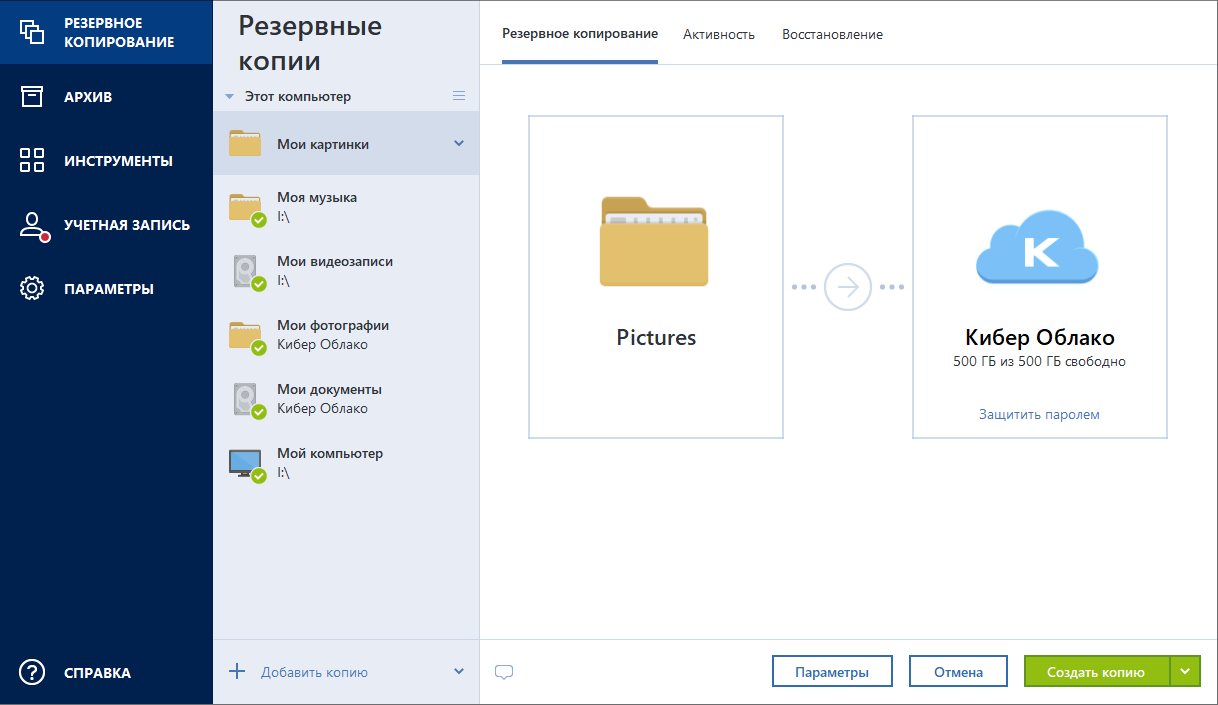Image resolution: width=1218 pixels, height=705 pixels.
Task: Open the Settings gear in sidebar
Action: pyautogui.click(x=32, y=289)
